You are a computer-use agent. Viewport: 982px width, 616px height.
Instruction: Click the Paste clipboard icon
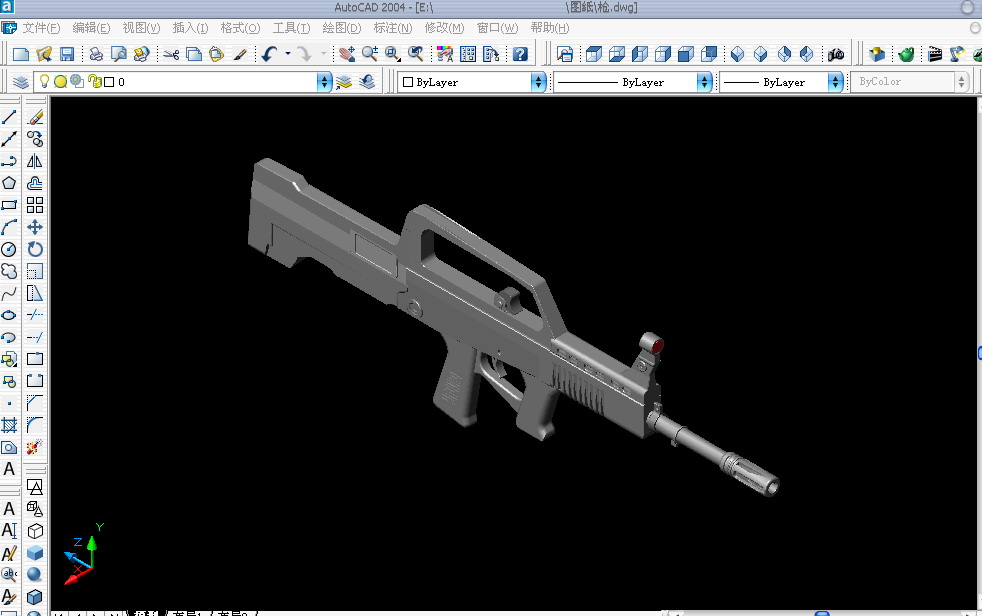coord(217,54)
